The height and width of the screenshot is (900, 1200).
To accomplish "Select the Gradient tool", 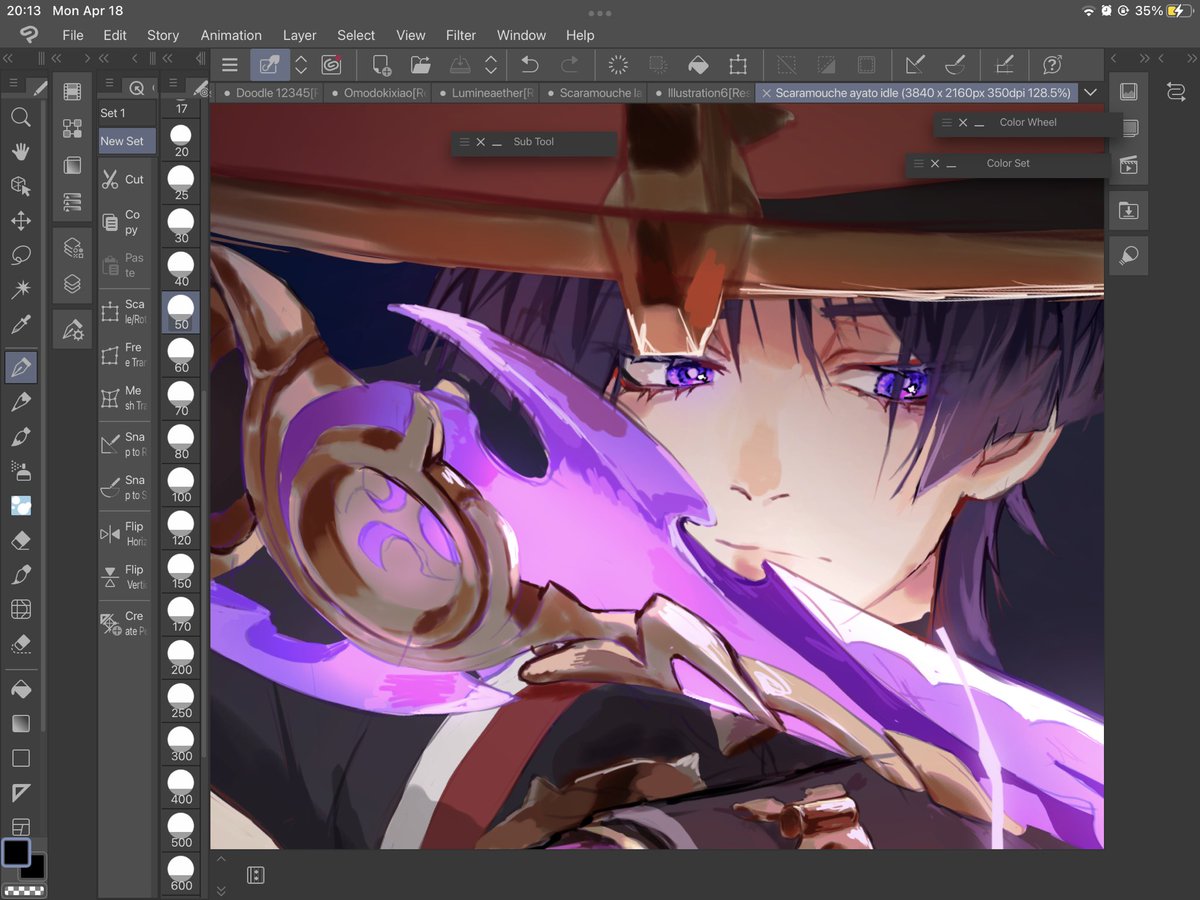I will (x=20, y=723).
